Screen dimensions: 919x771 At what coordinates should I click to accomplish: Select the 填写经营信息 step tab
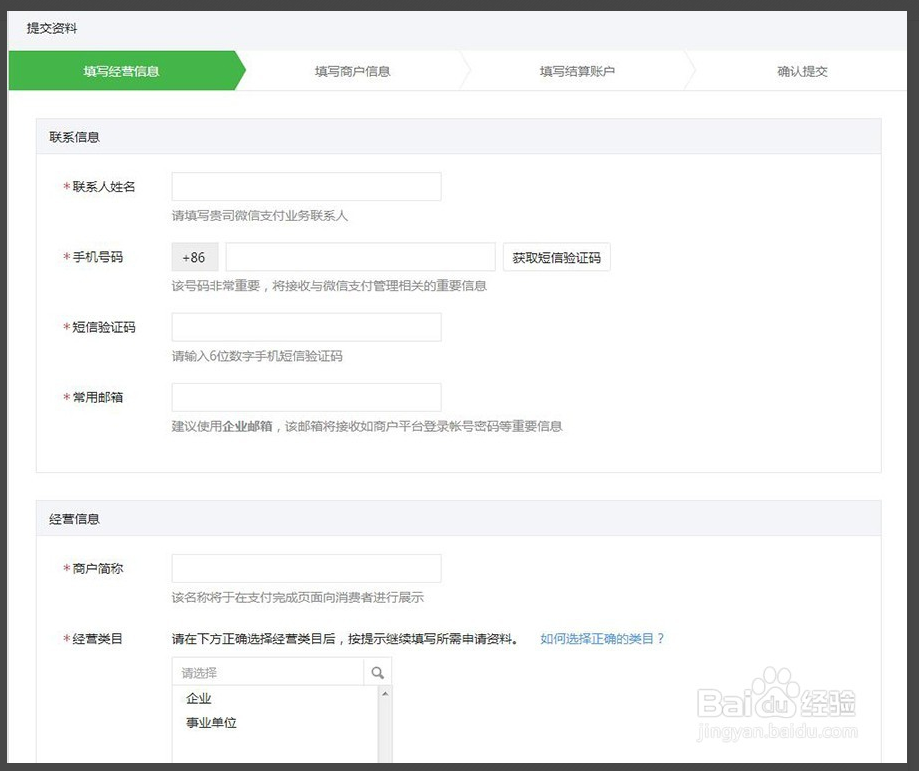(122, 71)
